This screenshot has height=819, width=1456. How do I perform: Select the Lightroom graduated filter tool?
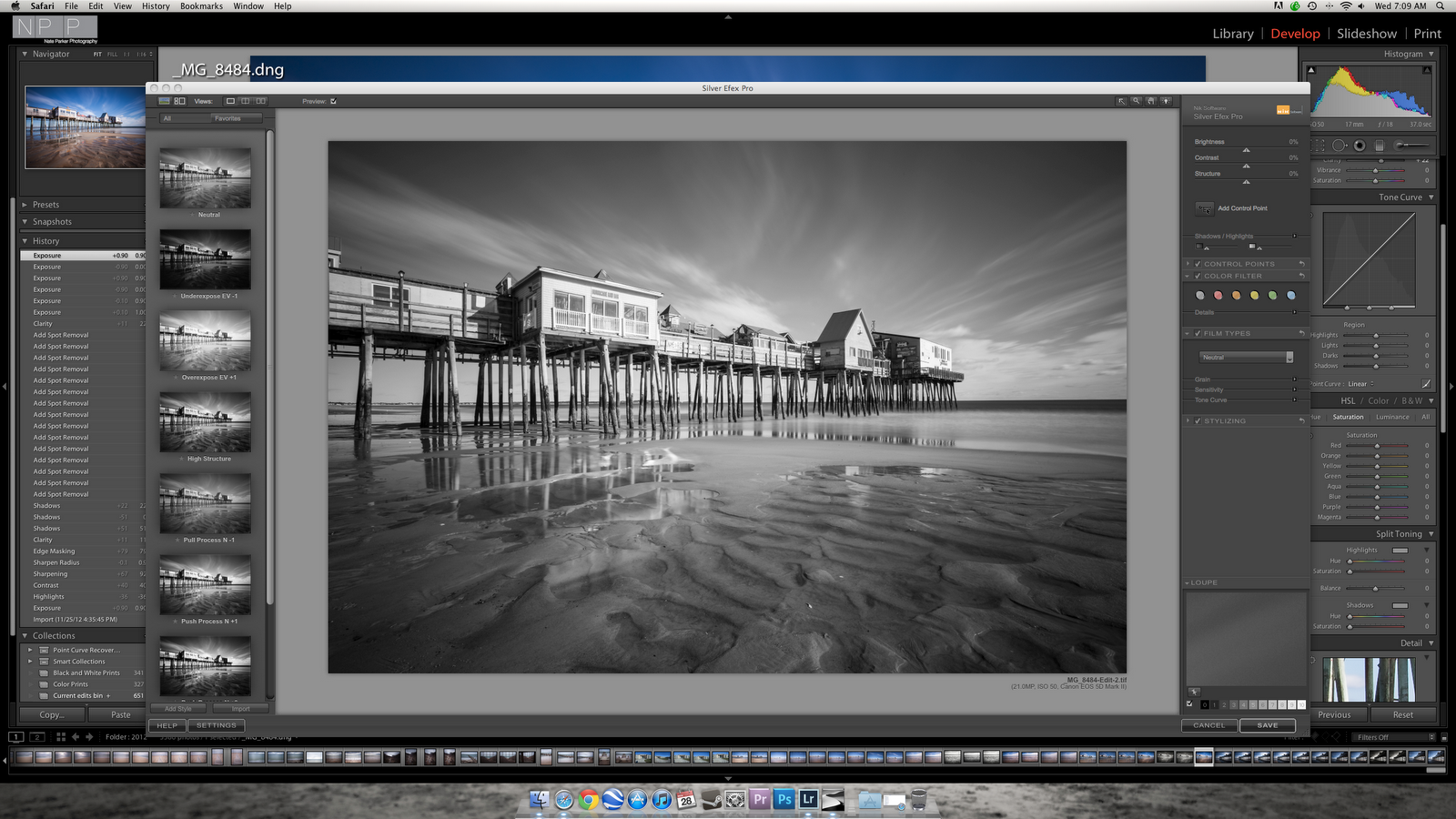[1380, 146]
